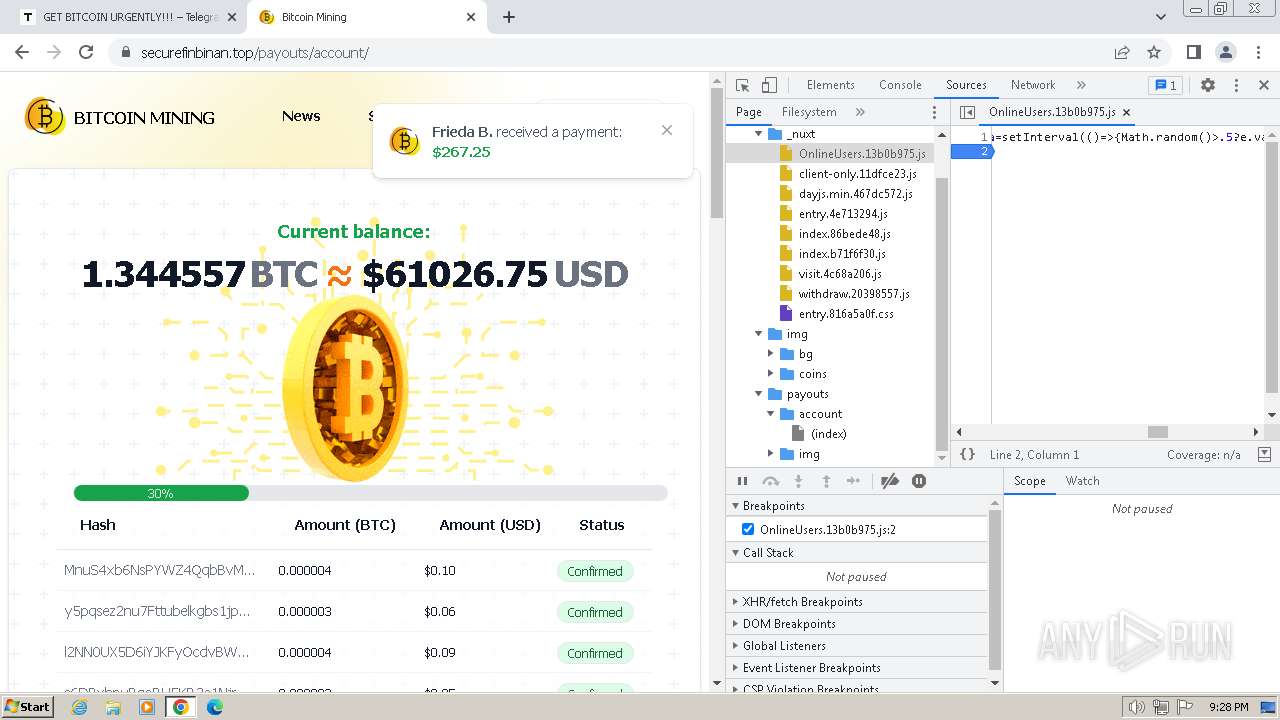Screen dimensions: 1280x720
Task: Open a new browser tab
Action: (x=509, y=17)
